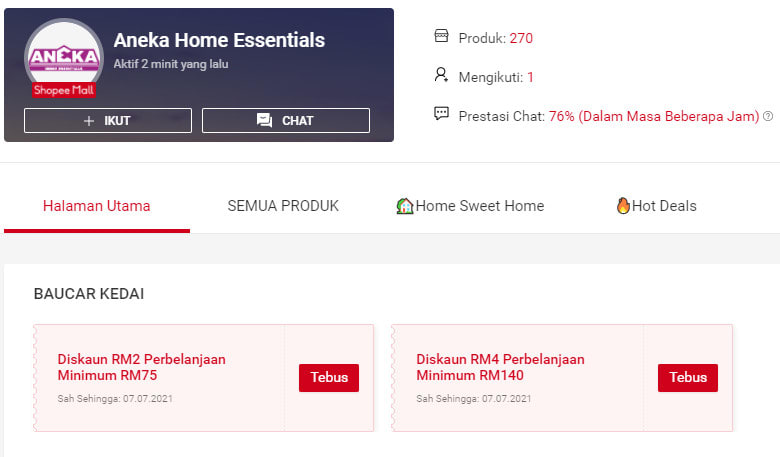
Task: Switch to the Halaman Utama tab
Action: pos(97,206)
